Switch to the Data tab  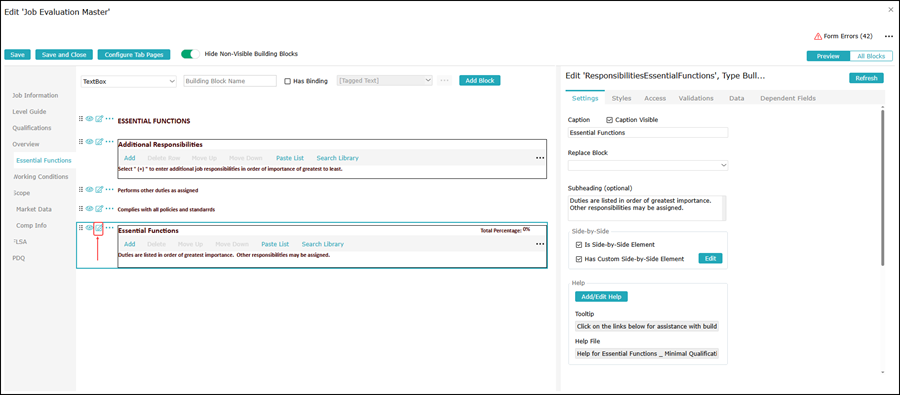[737, 98]
